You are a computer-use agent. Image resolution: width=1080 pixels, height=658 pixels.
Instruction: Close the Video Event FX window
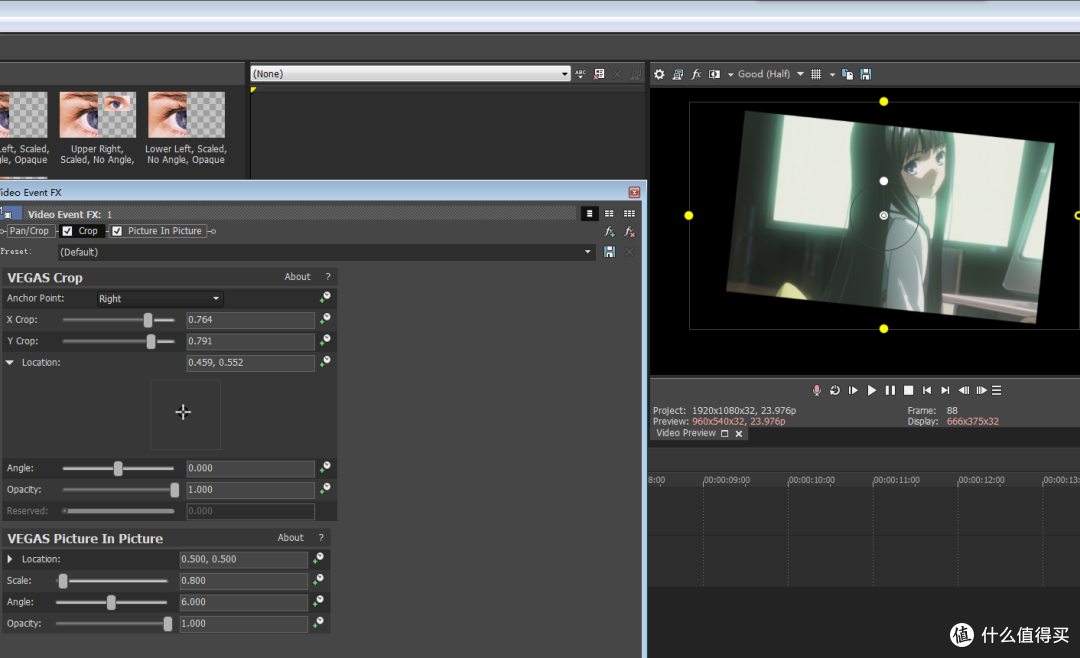634,192
